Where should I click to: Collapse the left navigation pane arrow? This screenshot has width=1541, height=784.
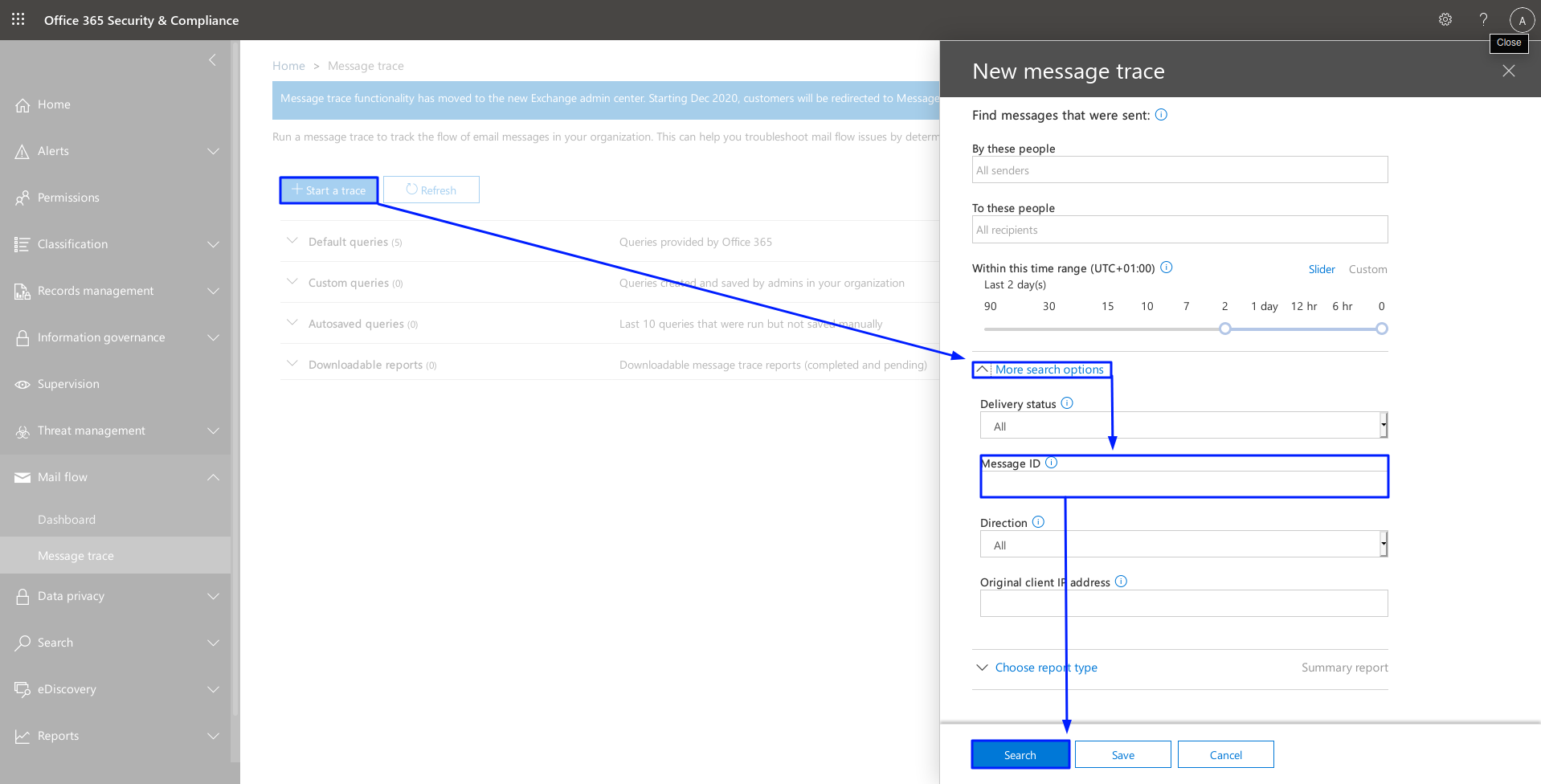(212, 59)
